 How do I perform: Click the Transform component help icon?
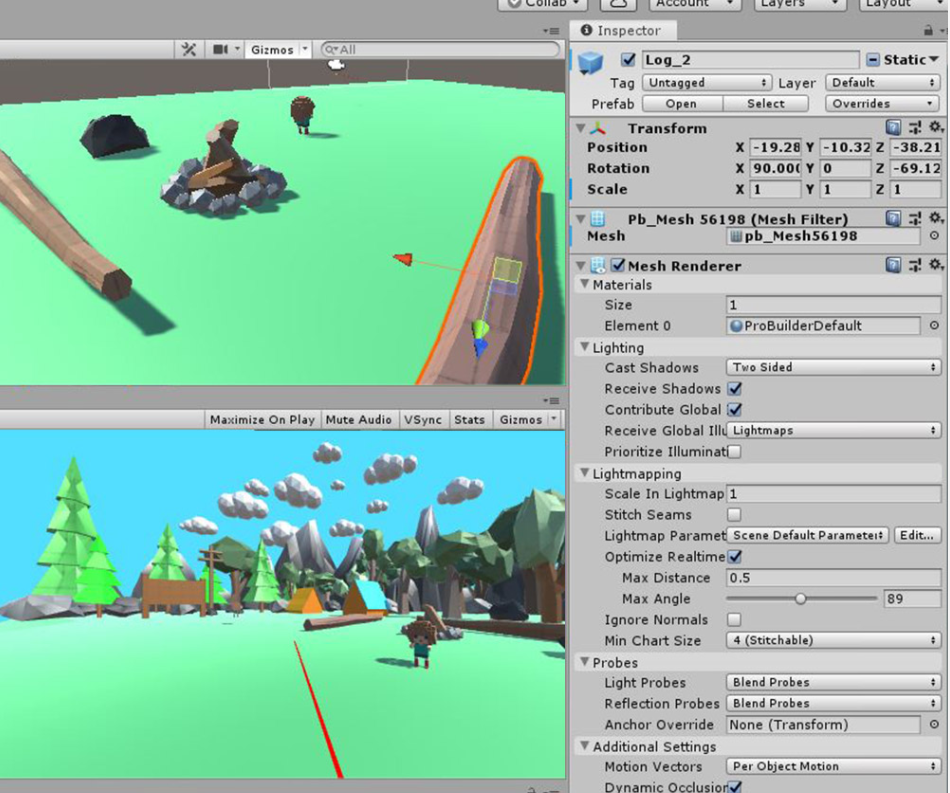(893, 128)
